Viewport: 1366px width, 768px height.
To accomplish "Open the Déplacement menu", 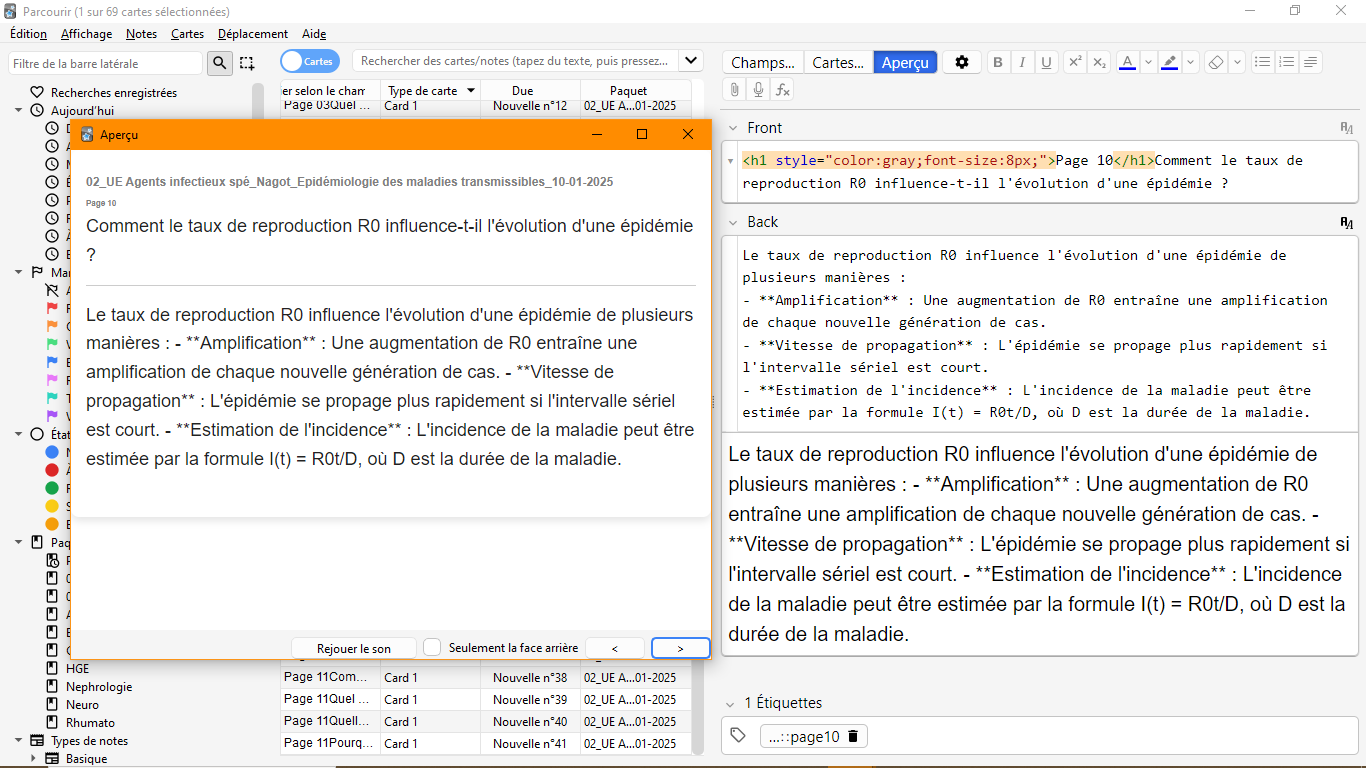I will tap(253, 34).
